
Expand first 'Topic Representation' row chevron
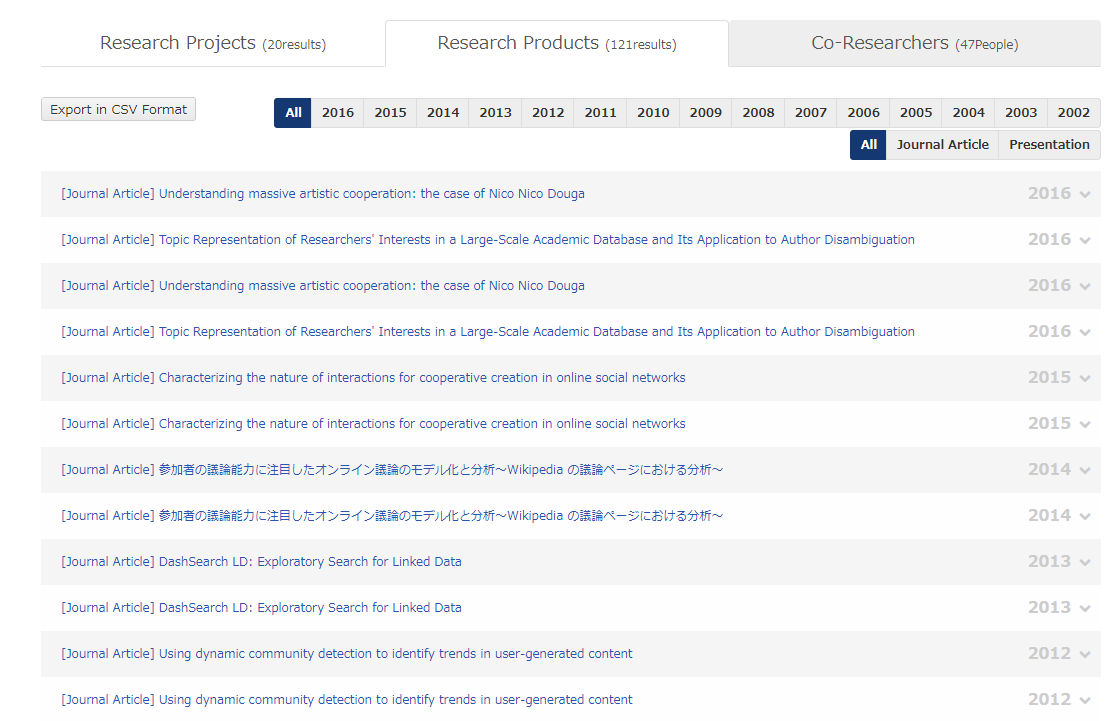[x=1085, y=241]
